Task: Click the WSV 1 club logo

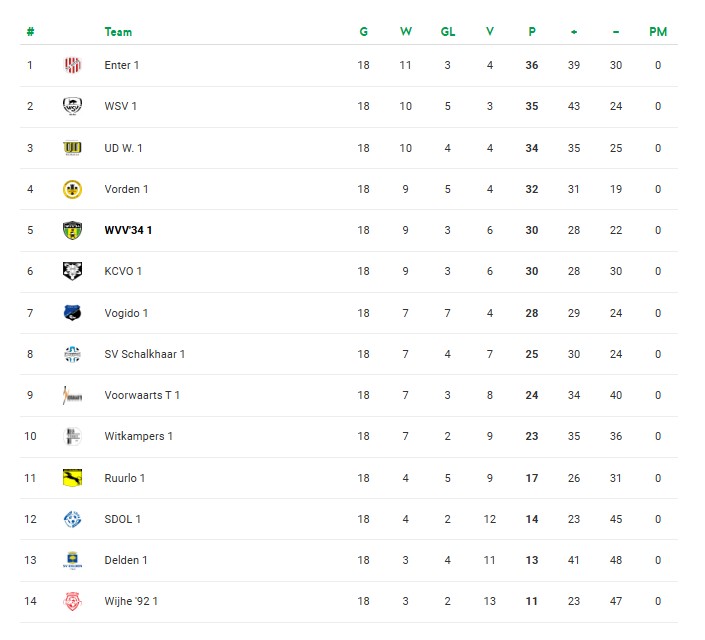Action: (72, 106)
